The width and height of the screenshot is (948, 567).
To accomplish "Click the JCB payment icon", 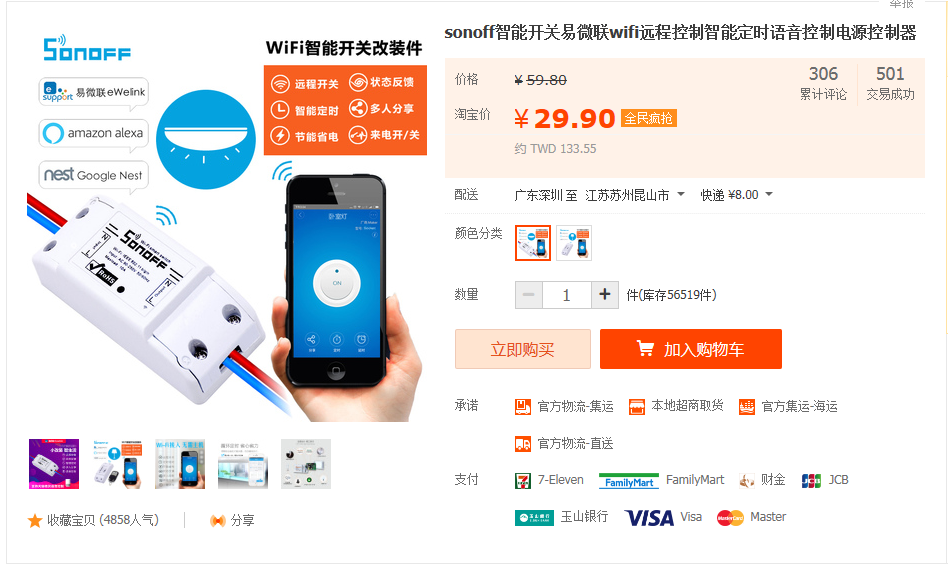I will (811, 481).
